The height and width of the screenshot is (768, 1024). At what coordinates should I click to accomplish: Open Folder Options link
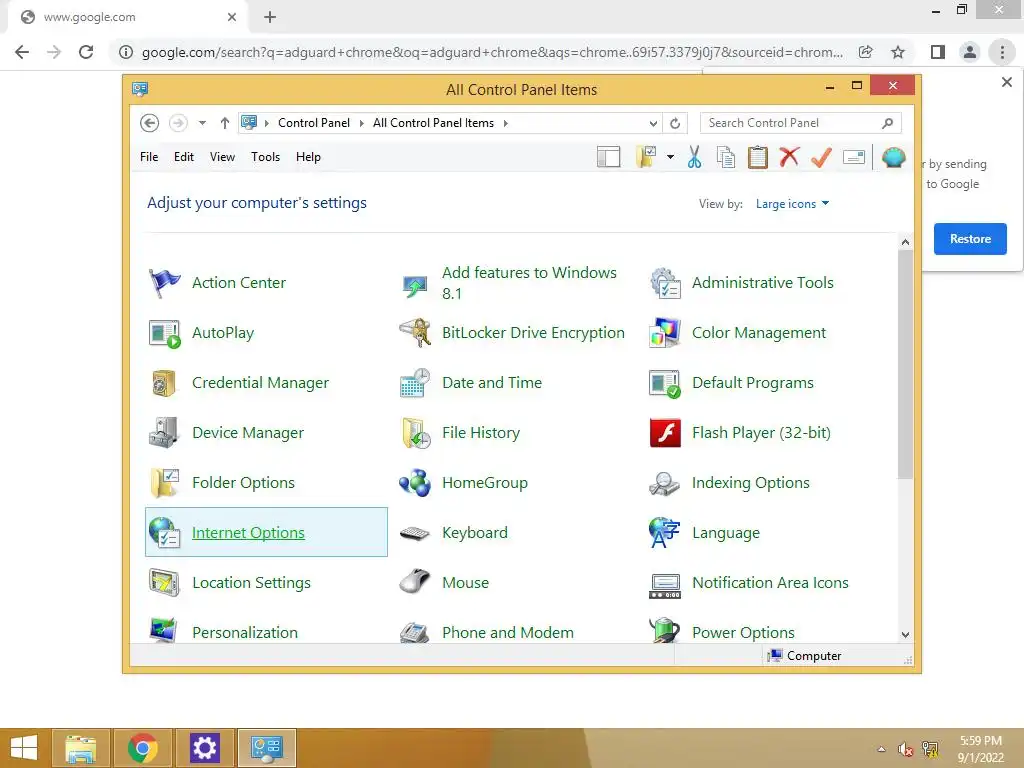243,483
